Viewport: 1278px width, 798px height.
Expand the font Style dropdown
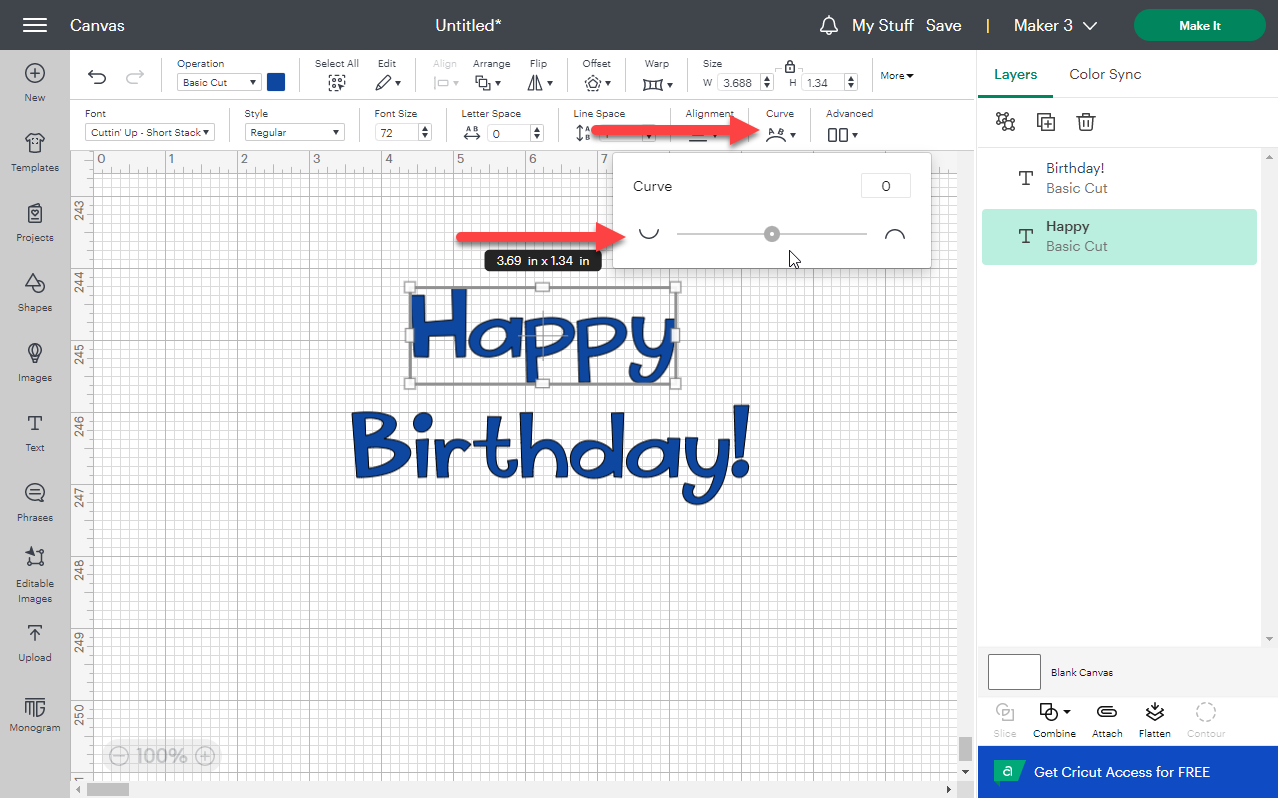[x=294, y=131]
